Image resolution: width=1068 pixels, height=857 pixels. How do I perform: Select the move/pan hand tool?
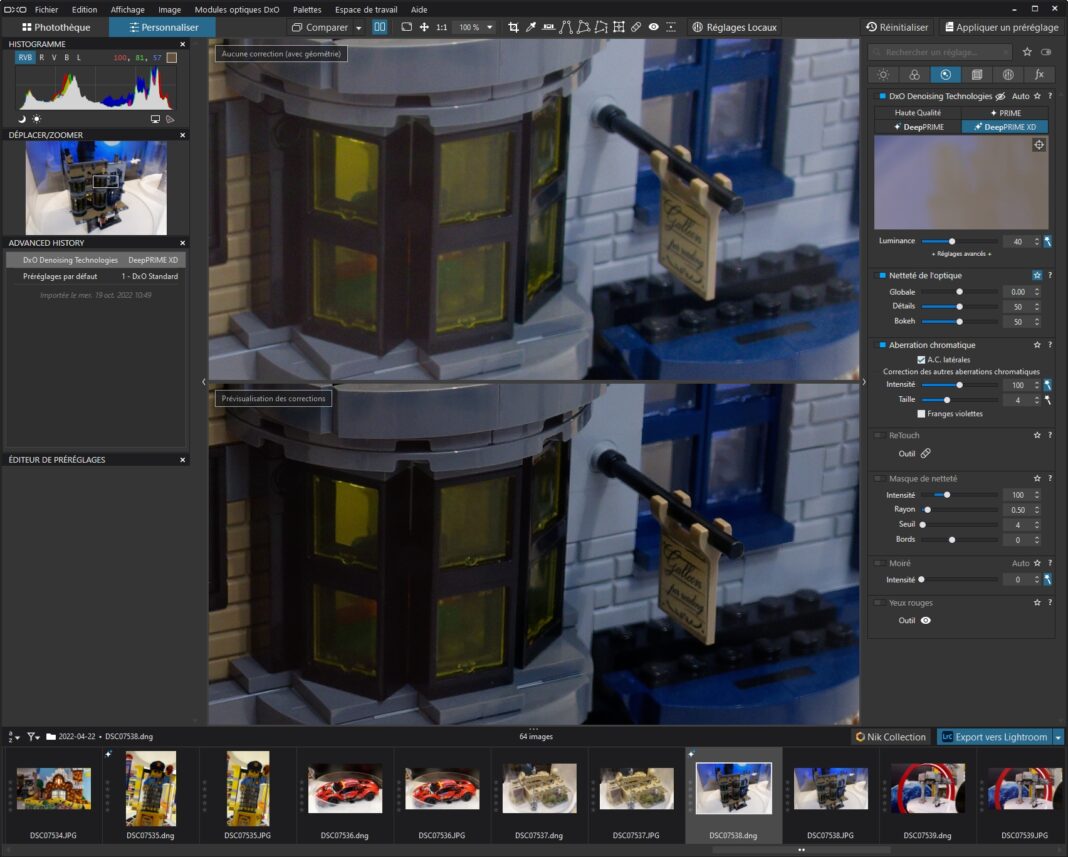(x=424, y=27)
